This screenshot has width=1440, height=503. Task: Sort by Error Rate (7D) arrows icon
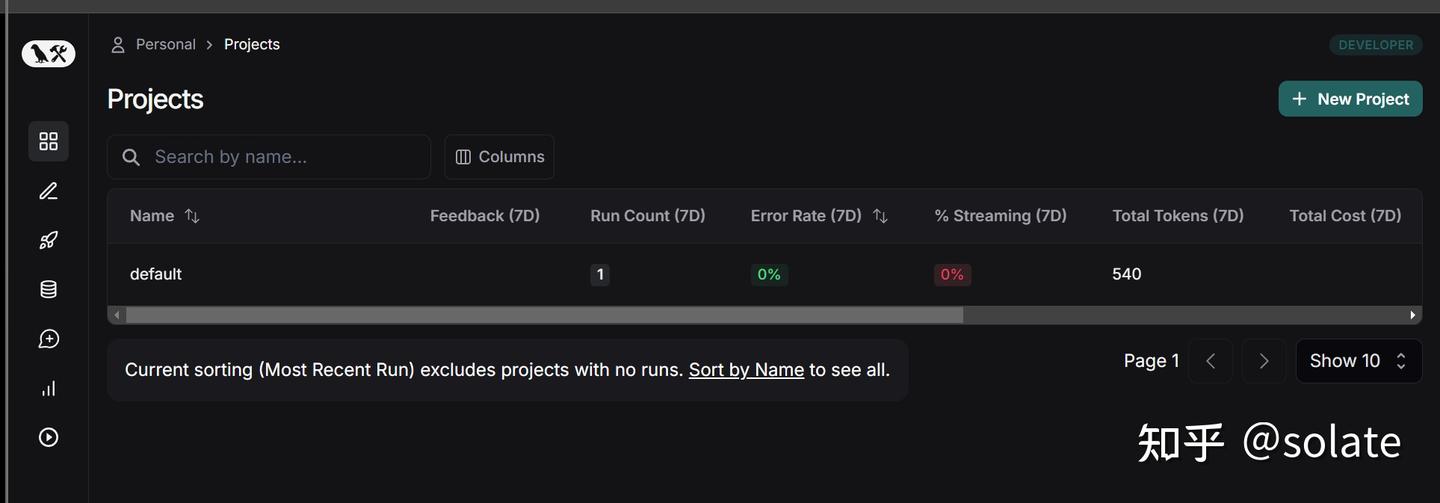coord(880,216)
